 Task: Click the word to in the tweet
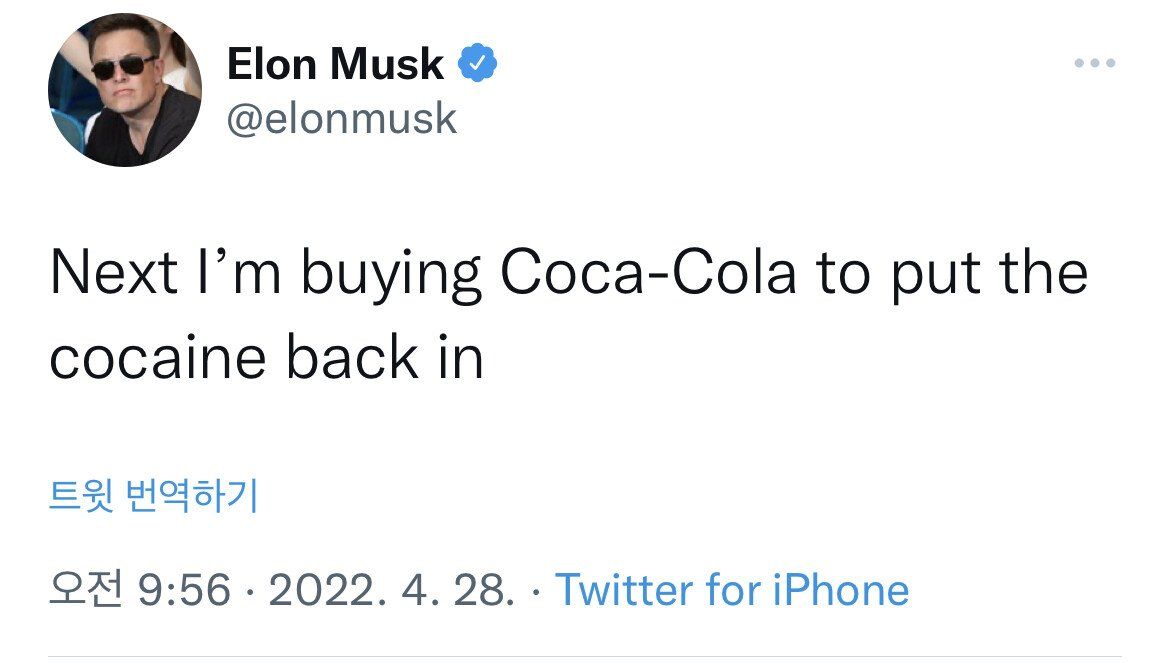842,273
